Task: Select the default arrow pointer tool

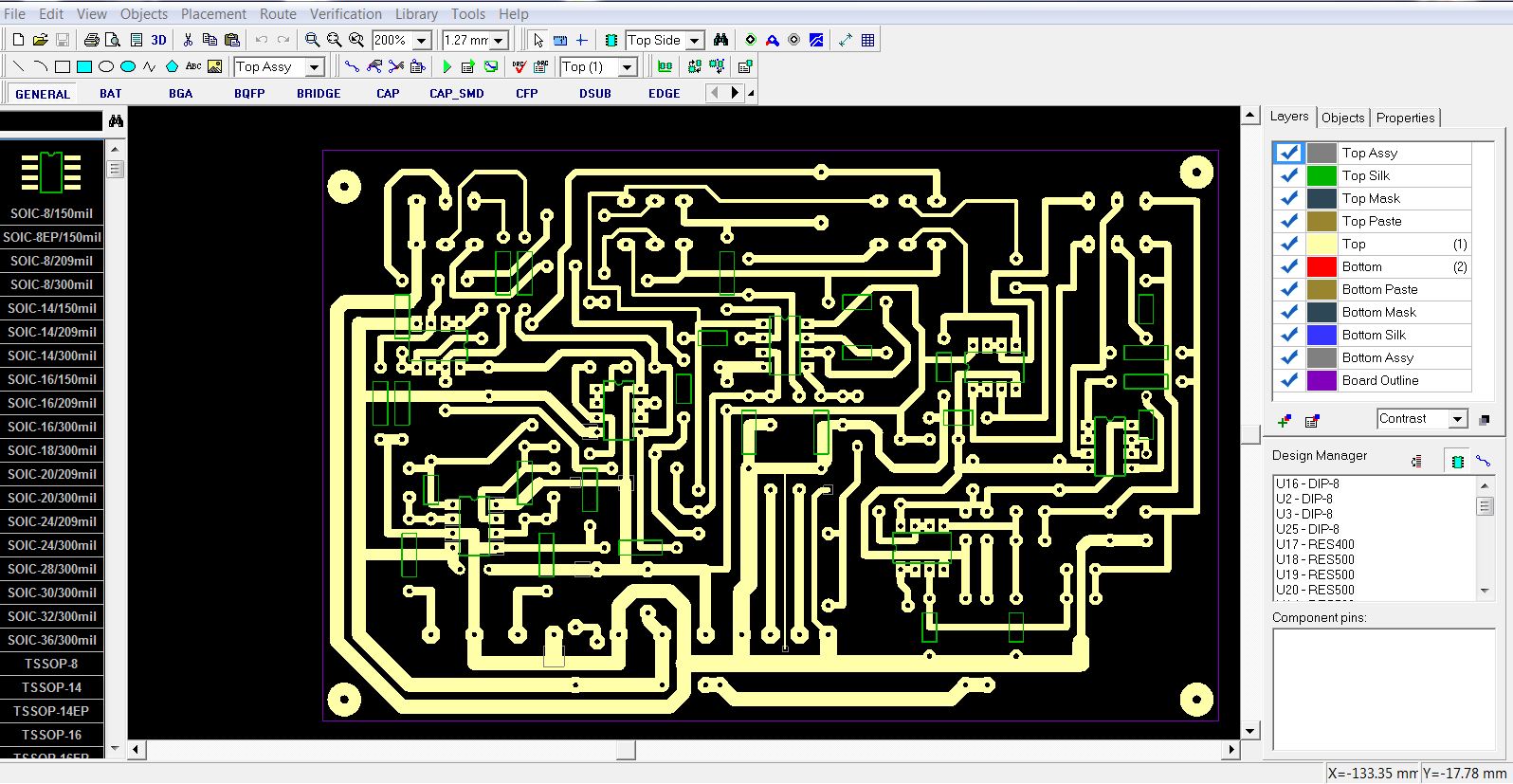Action: pyautogui.click(x=538, y=40)
